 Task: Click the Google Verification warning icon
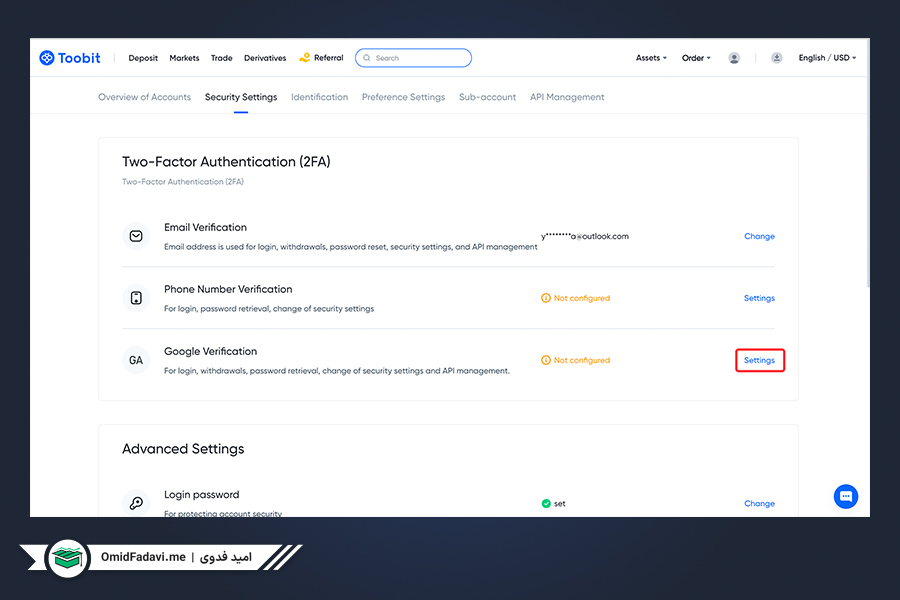545,360
